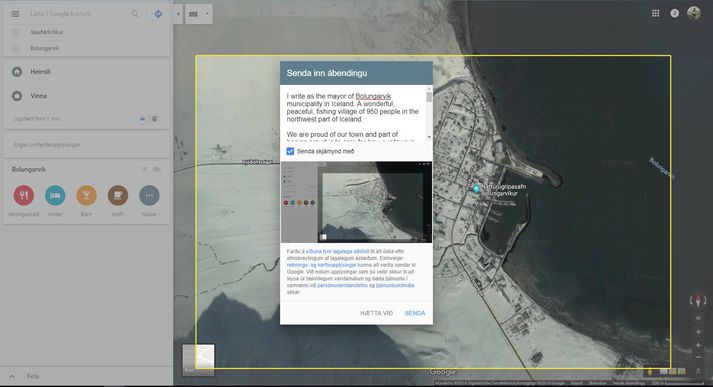Image resolution: width=713 pixels, height=387 pixels.
Task: Toggle transit icon next to car
Action: 155,119
